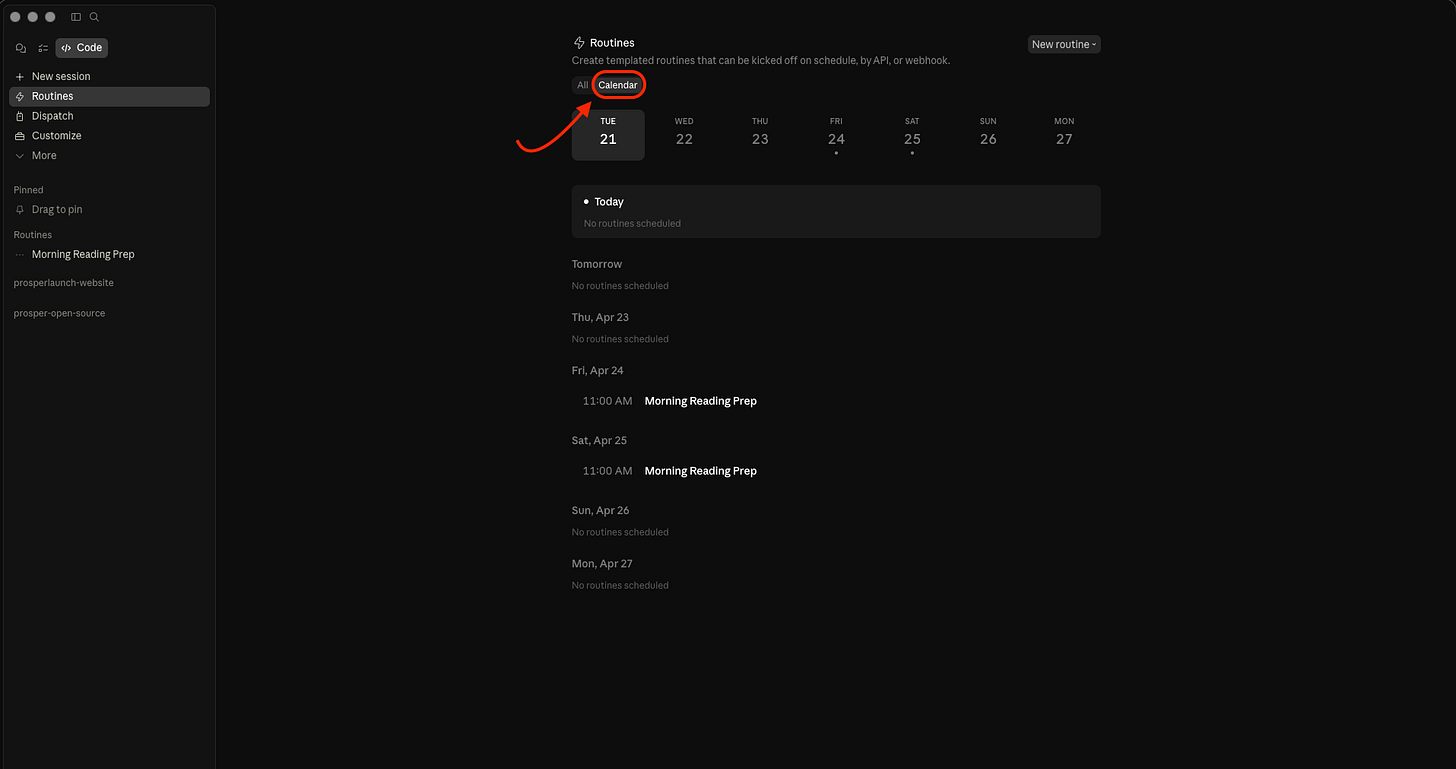Open the prosper-open-source project

pyautogui.click(x=59, y=313)
